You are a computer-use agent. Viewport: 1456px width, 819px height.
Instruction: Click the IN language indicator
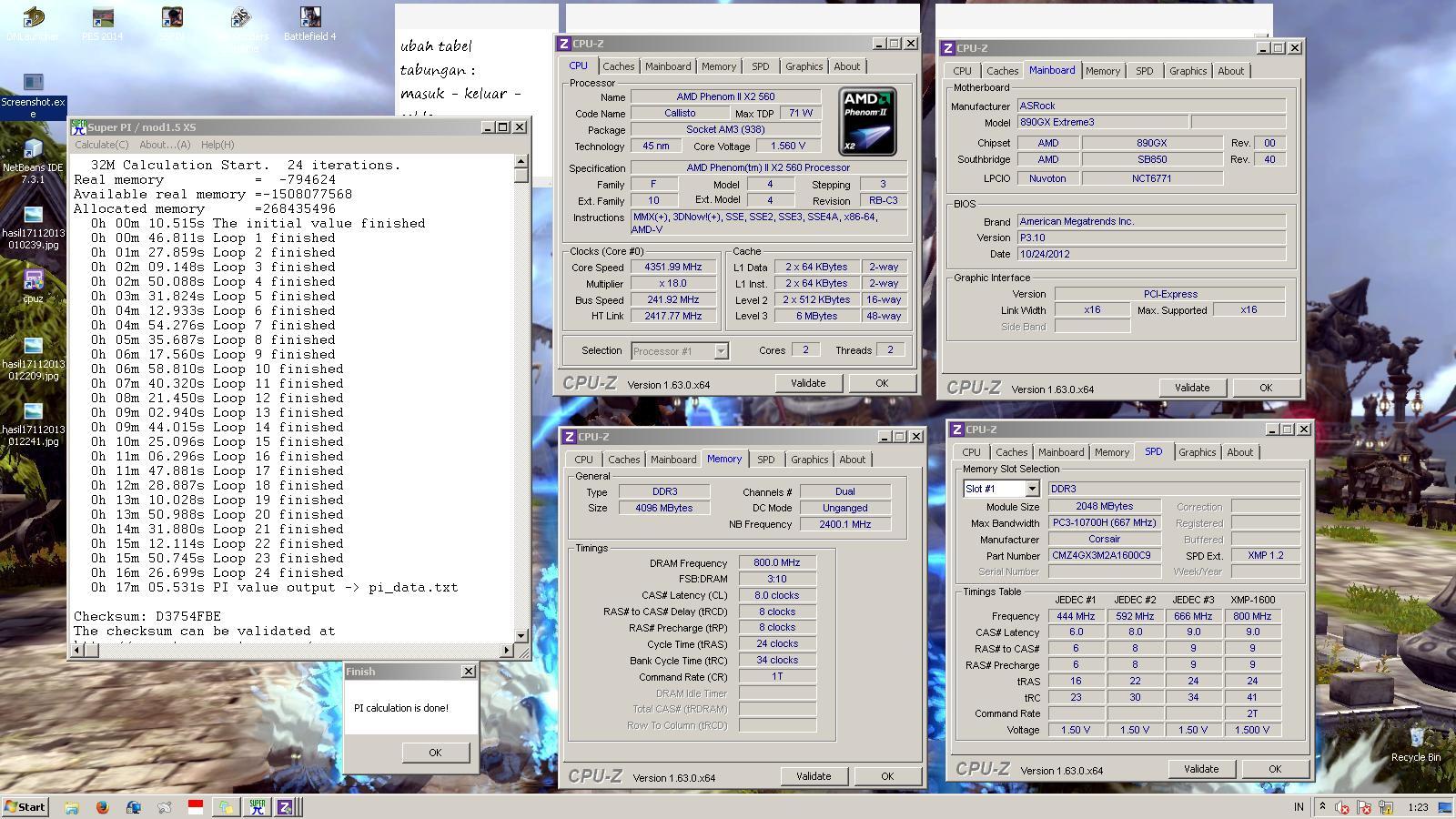[1299, 807]
